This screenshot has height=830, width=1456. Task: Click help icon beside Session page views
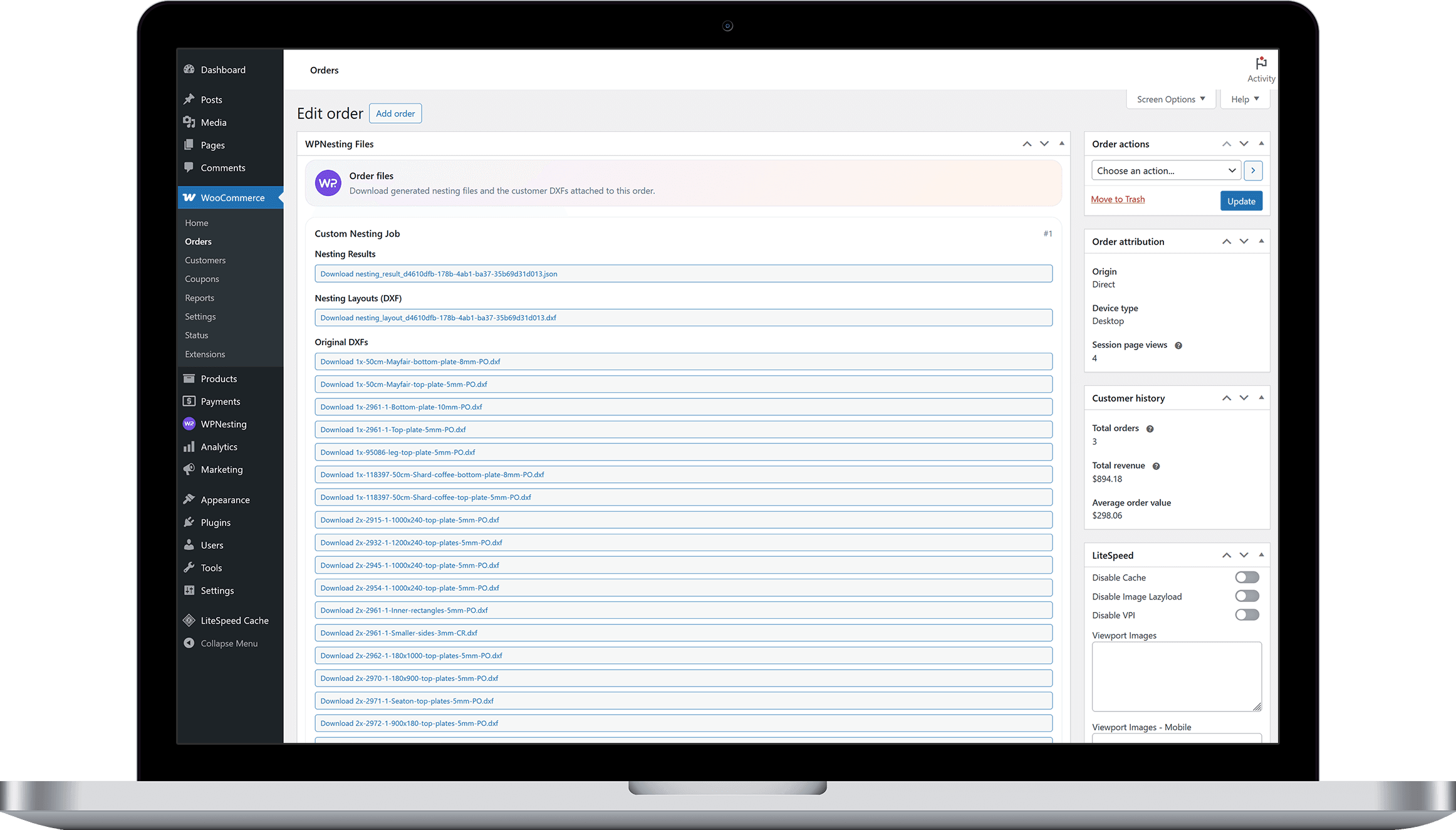tap(1178, 346)
